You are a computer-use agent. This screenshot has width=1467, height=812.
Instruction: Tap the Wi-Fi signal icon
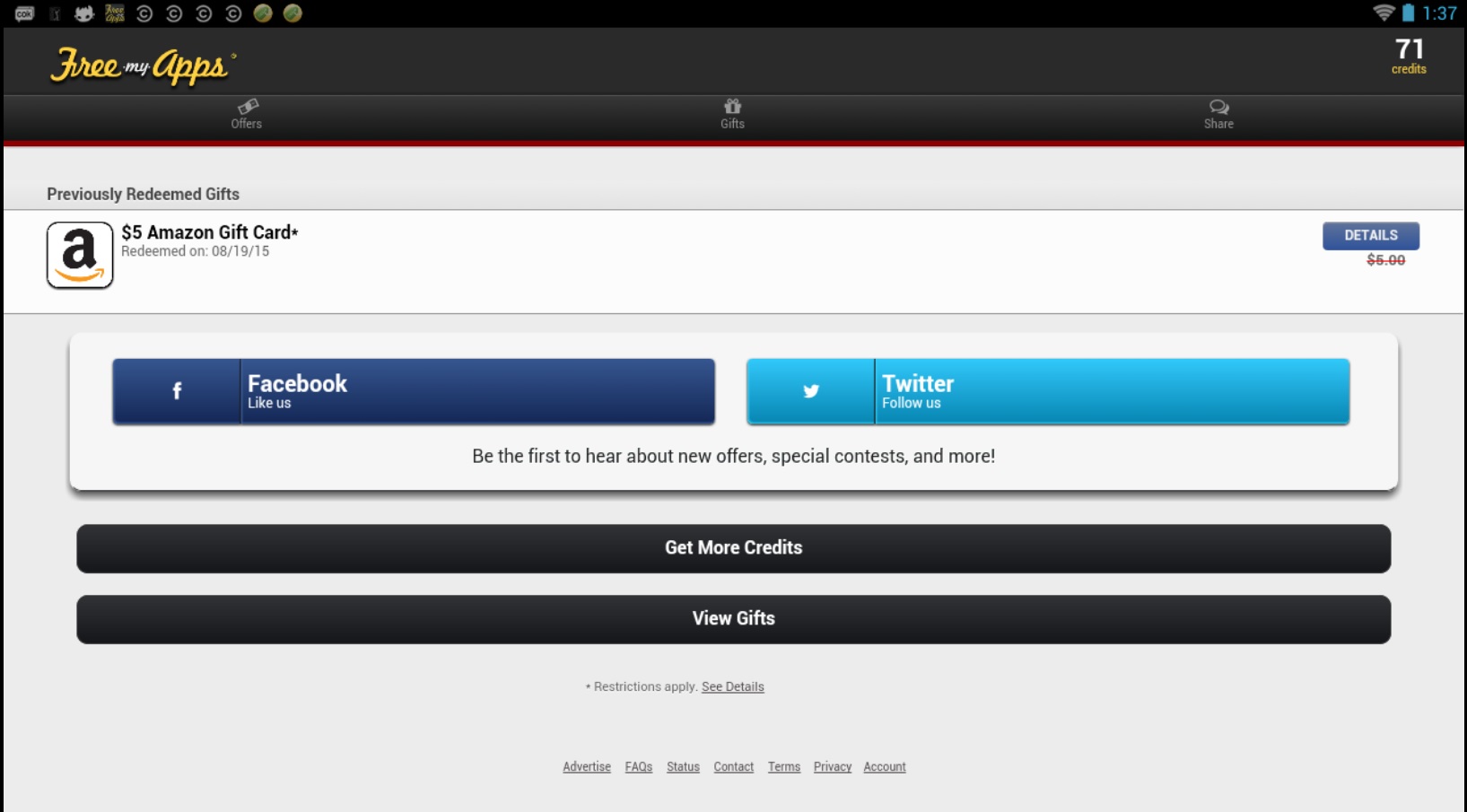coord(1384,13)
